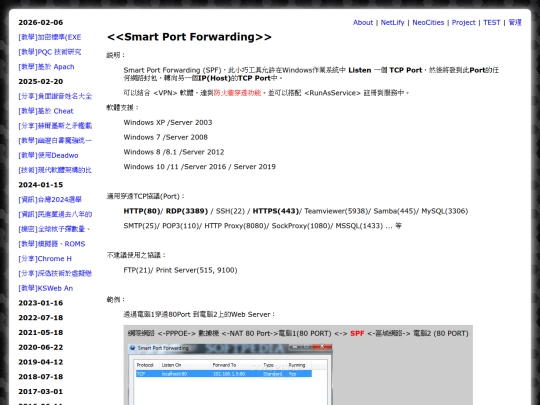
Task: Expand the 2023-01-16 date group
Action: coord(41,303)
